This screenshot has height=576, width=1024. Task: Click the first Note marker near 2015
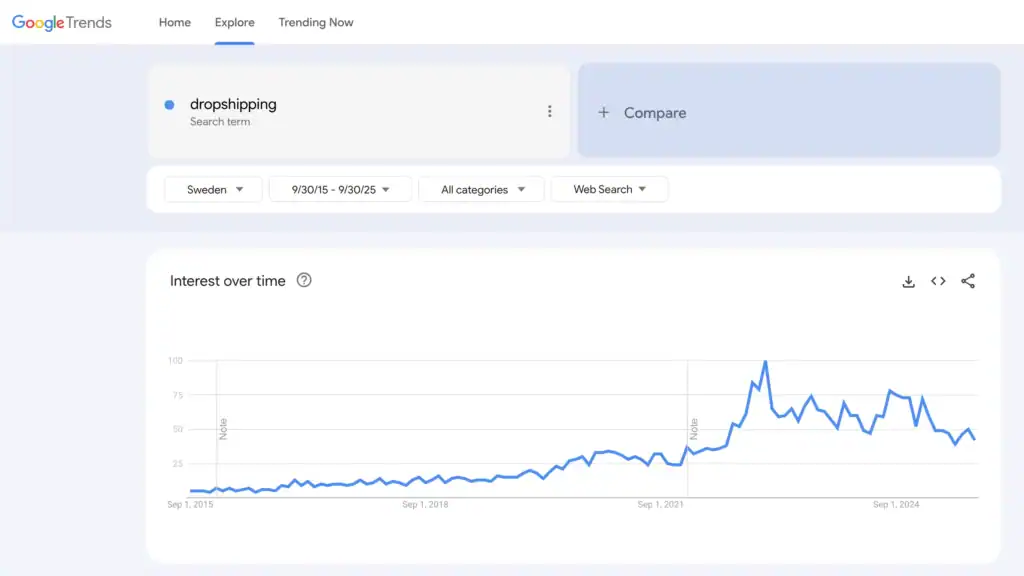pos(223,429)
